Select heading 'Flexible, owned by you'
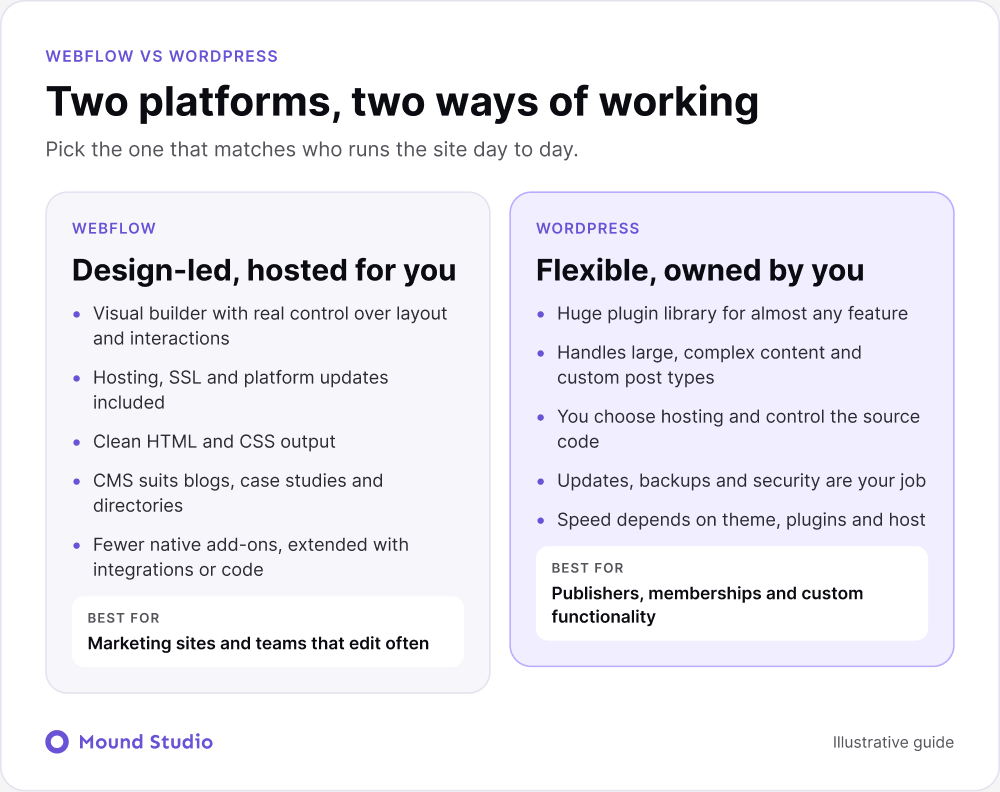1000x792 pixels. (700, 270)
